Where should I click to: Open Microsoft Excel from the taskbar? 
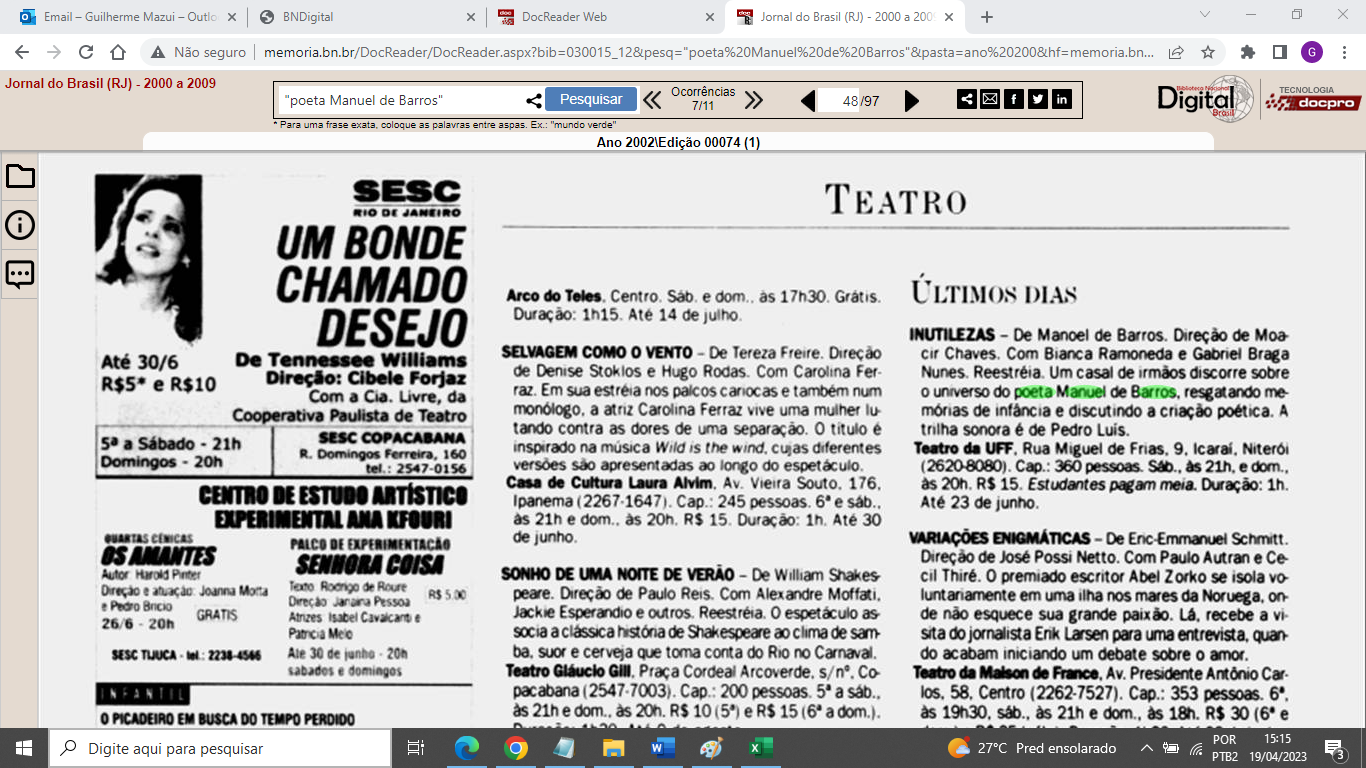coord(761,748)
